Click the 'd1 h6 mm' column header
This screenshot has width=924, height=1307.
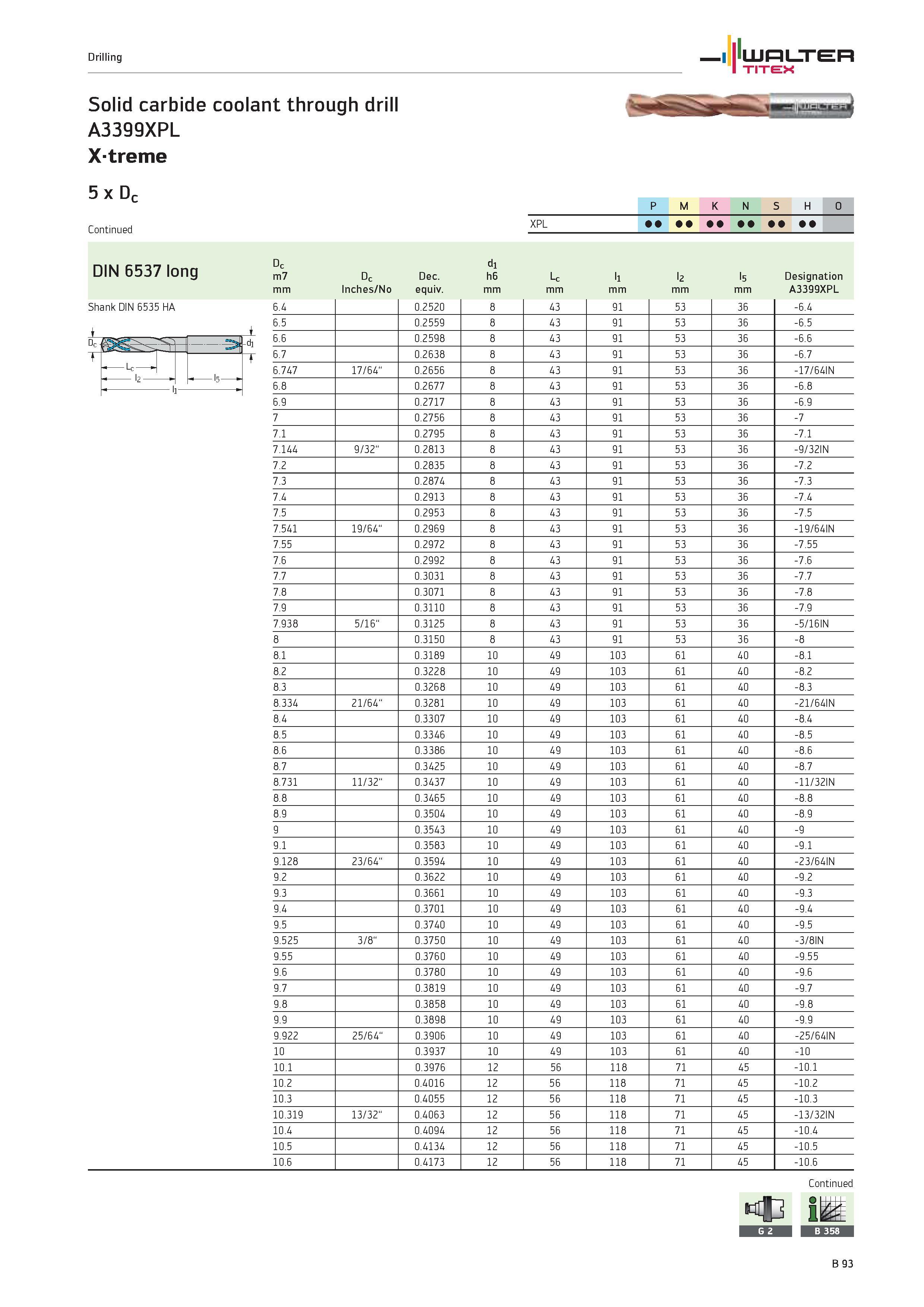point(492,276)
